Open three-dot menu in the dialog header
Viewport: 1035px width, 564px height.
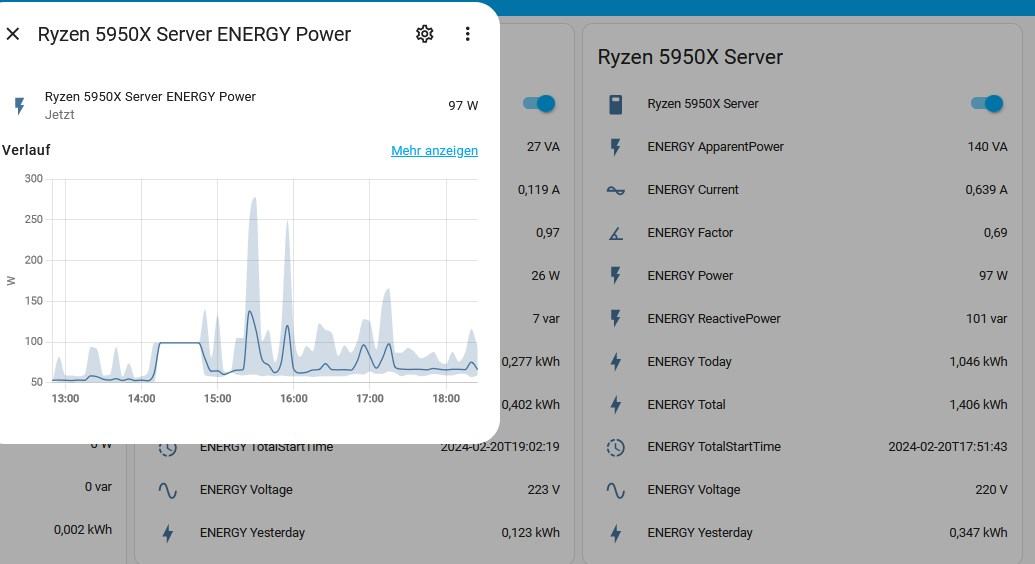(x=467, y=34)
